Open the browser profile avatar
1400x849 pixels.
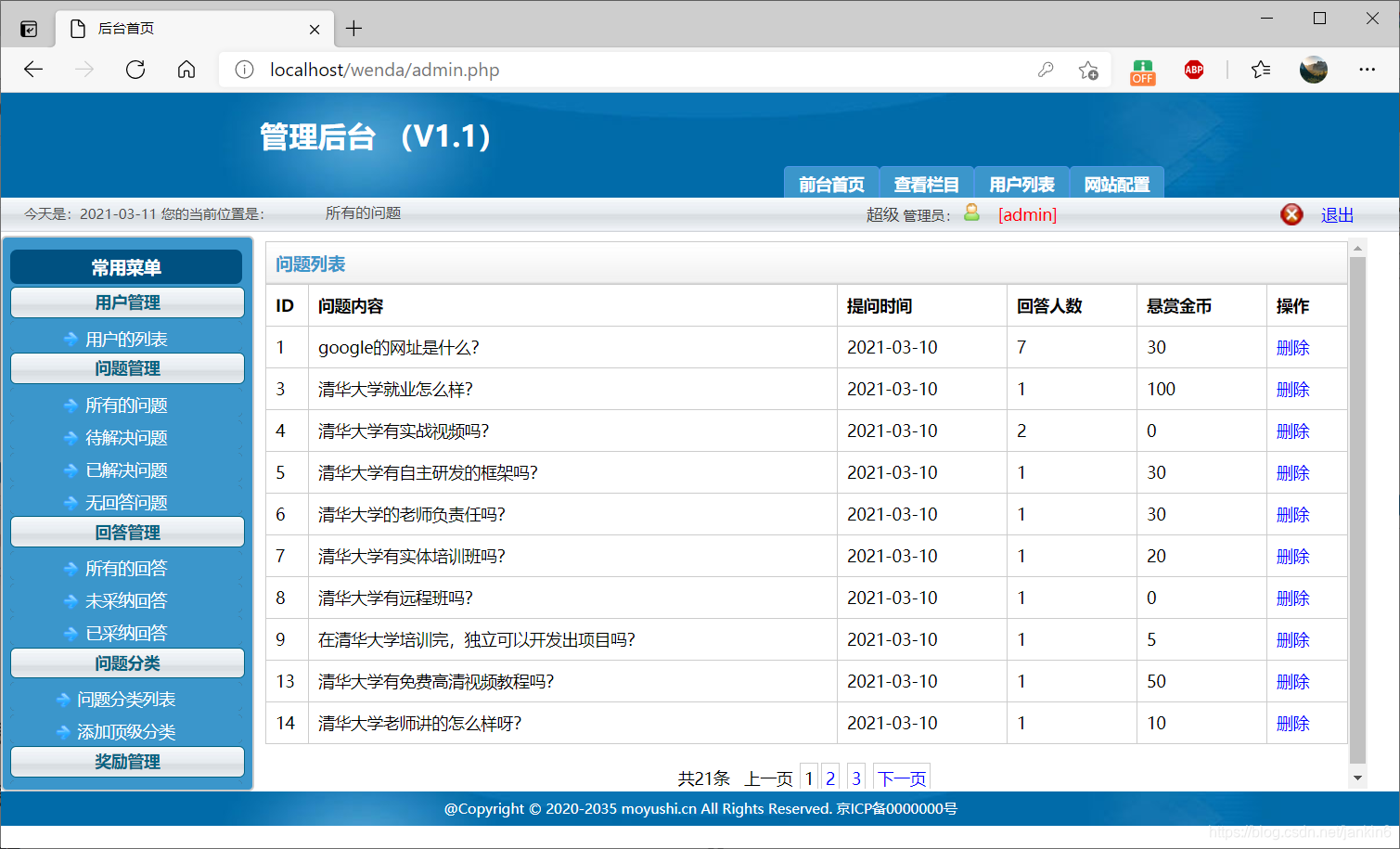[1314, 70]
